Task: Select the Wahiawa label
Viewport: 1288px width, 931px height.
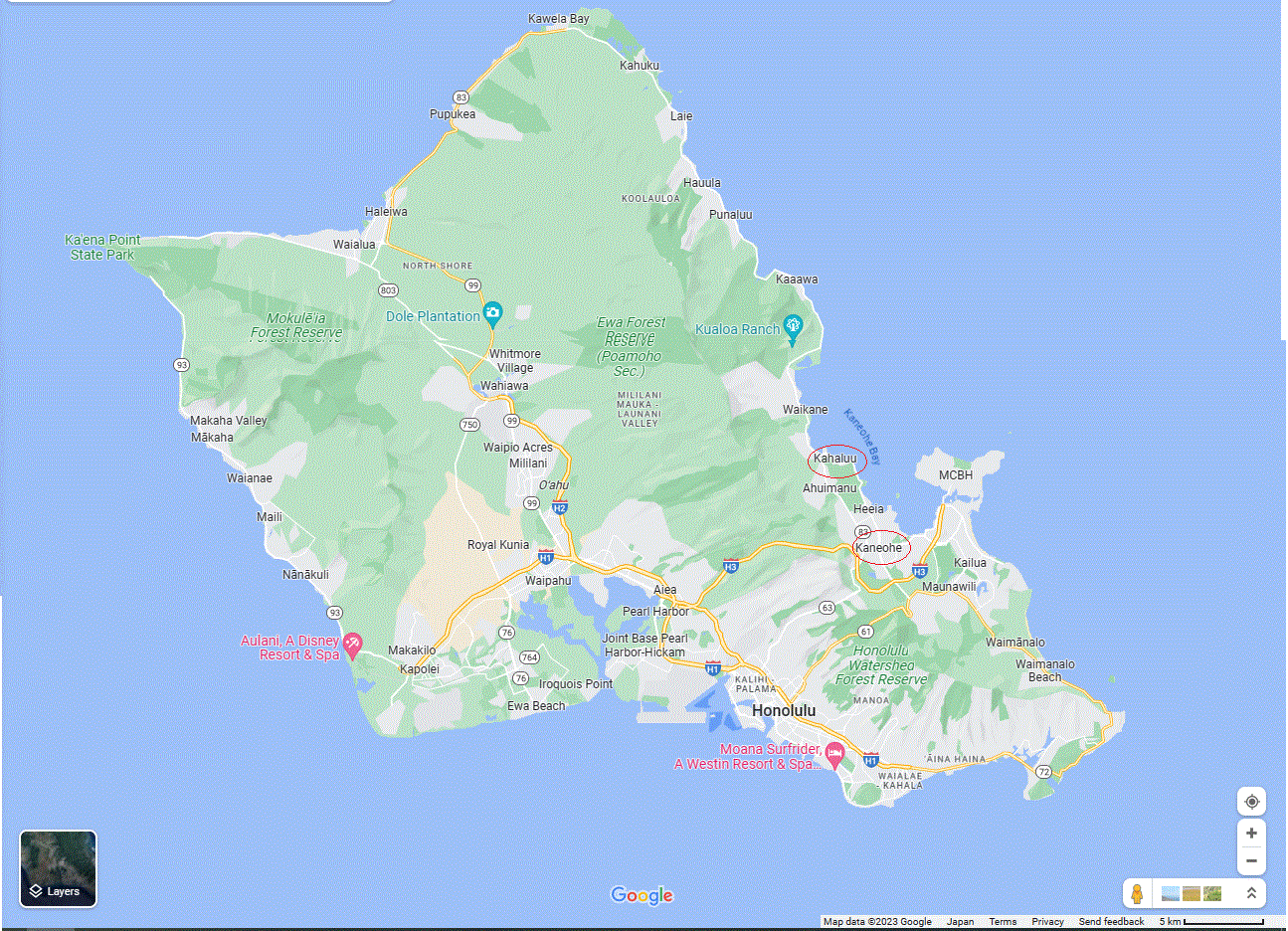Action: (504, 386)
